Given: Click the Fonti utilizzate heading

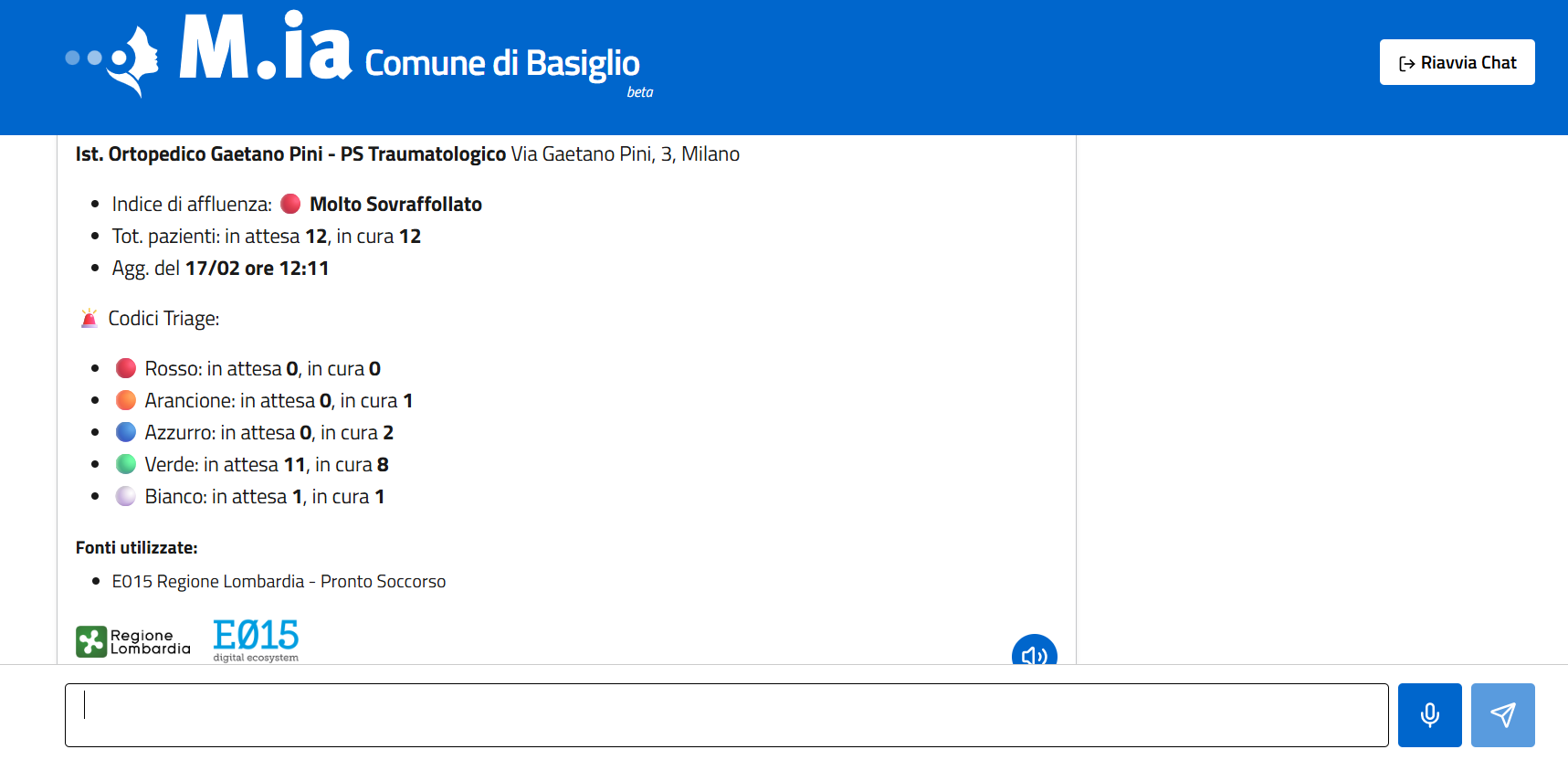Looking at the screenshot, I should (136, 548).
